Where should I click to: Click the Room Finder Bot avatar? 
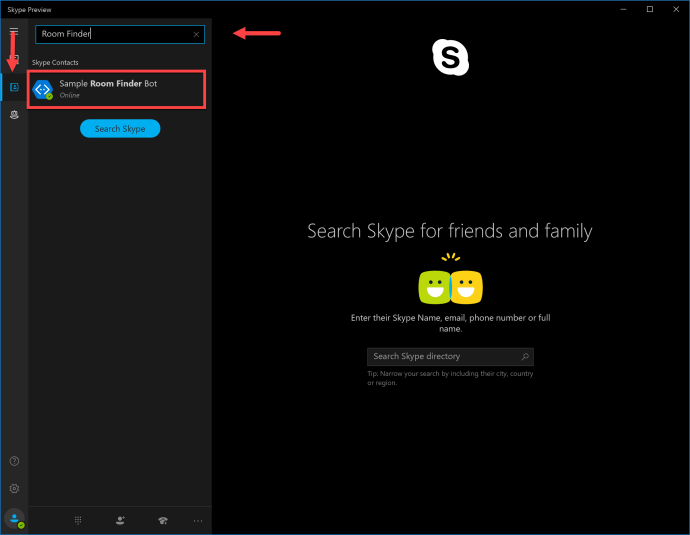point(43,90)
